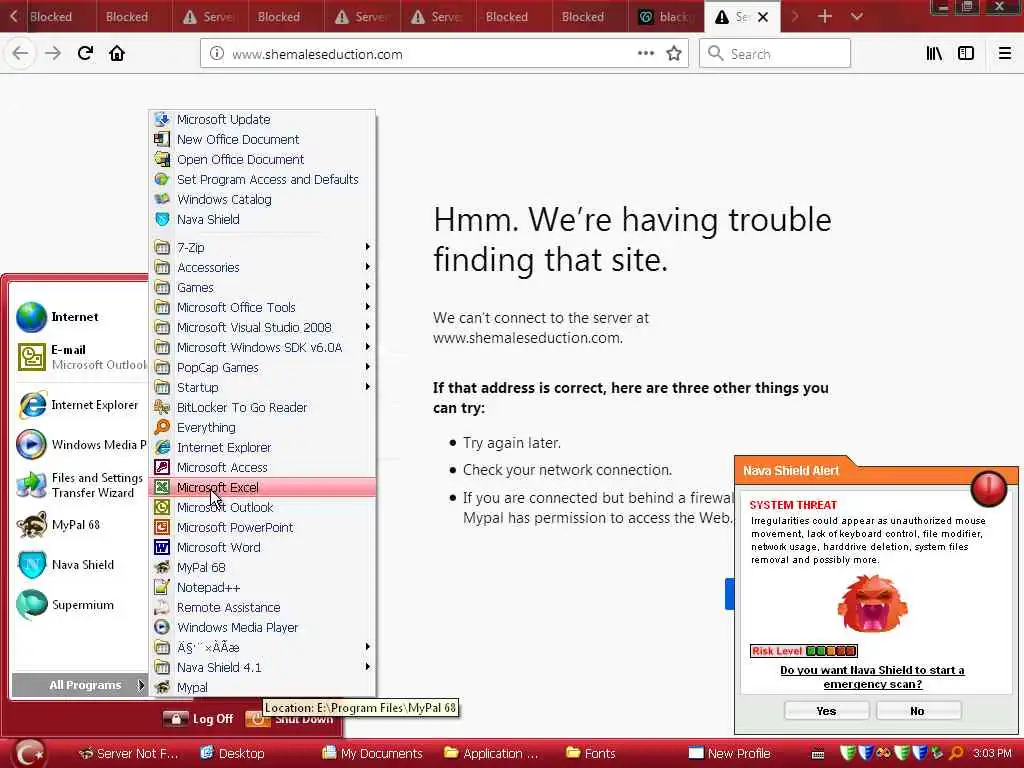Open Microsoft Outlook in programs menu
Screen dimensions: 1024x768
[x=263, y=507]
